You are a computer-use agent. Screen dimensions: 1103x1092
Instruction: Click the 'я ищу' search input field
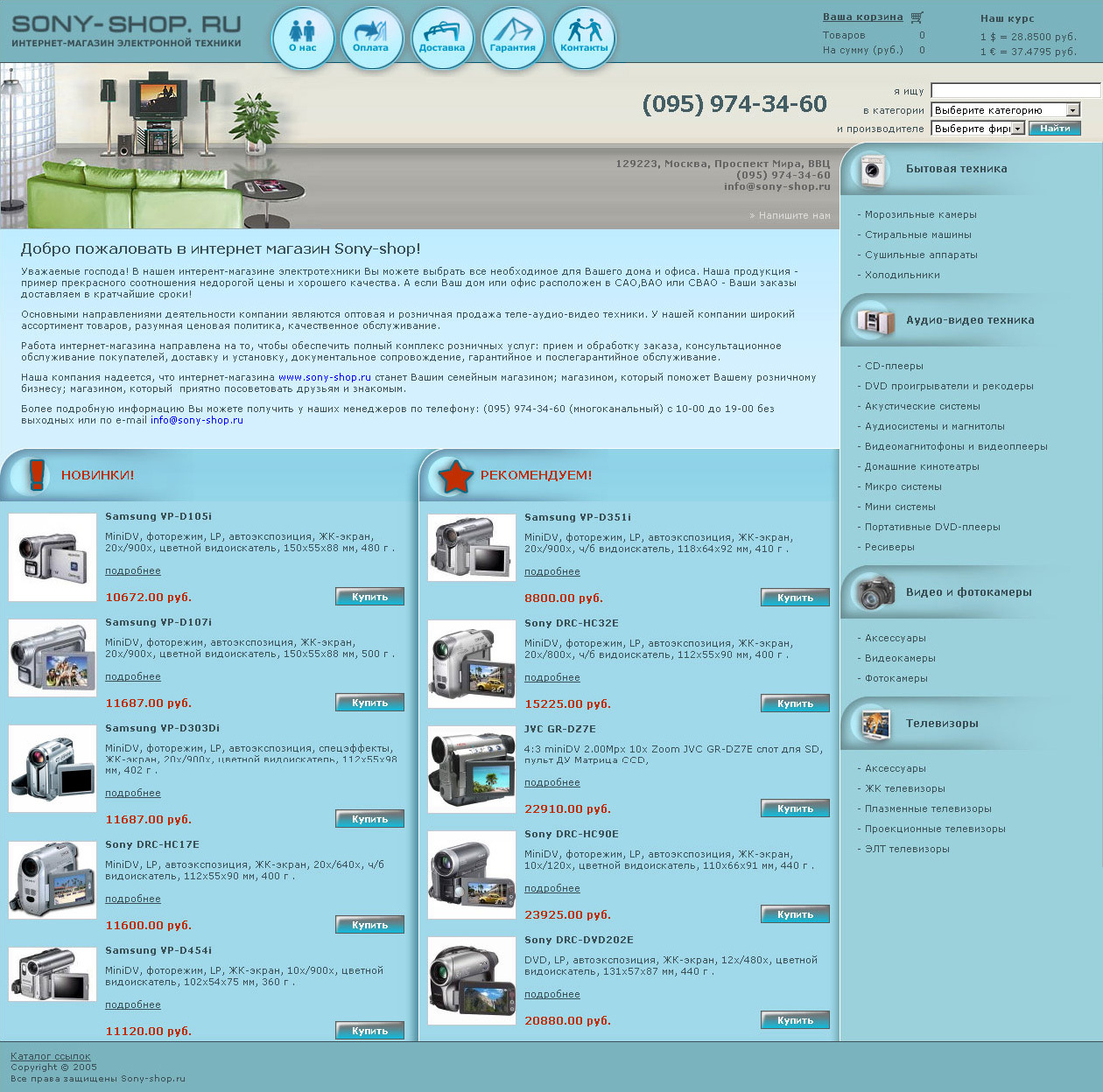(1015, 90)
